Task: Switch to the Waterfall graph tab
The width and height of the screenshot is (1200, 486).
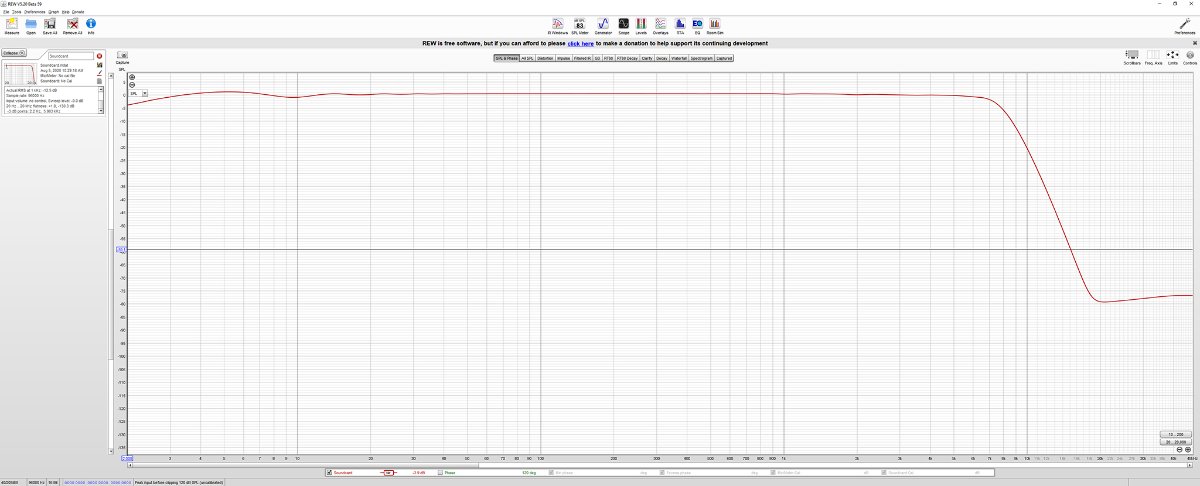Action: (679, 58)
